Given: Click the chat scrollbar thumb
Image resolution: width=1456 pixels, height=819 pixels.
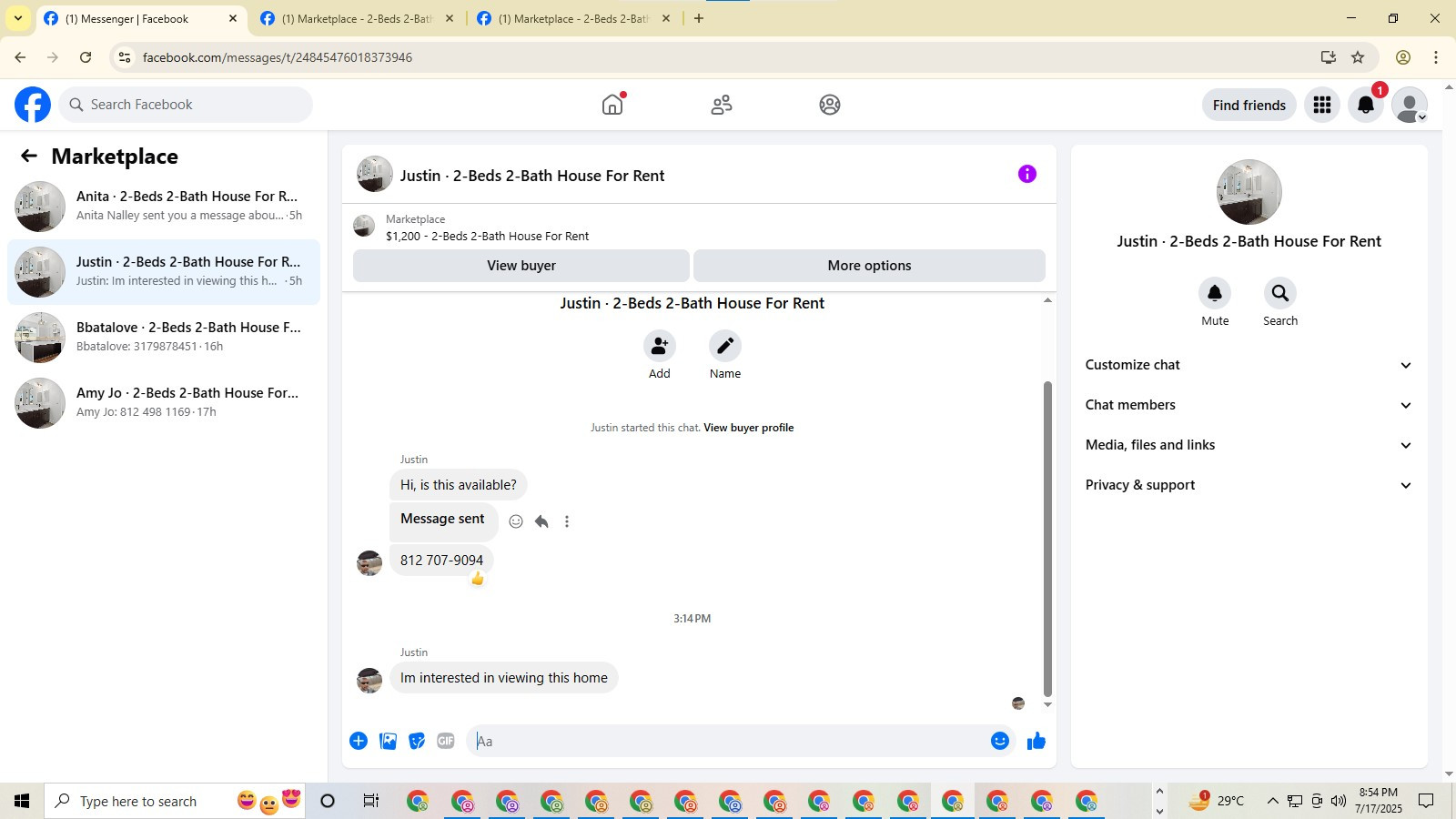Looking at the screenshot, I should (1047, 539).
